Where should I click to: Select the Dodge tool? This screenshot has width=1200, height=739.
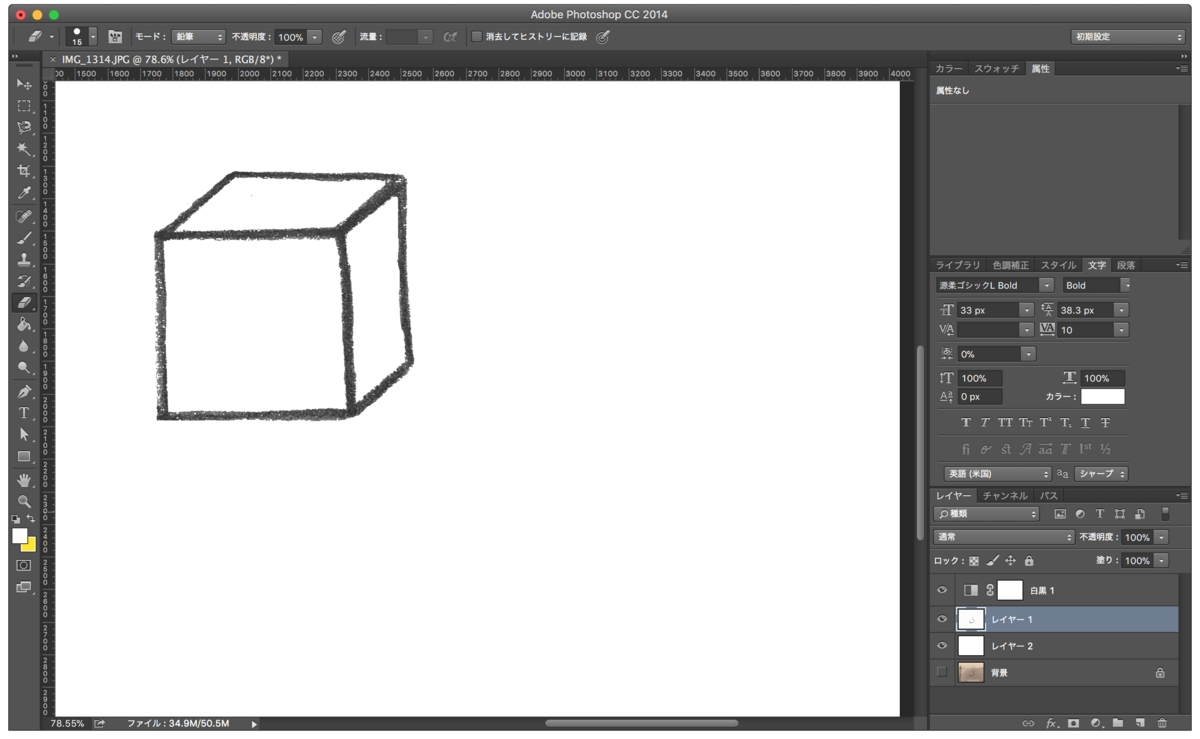(x=24, y=368)
